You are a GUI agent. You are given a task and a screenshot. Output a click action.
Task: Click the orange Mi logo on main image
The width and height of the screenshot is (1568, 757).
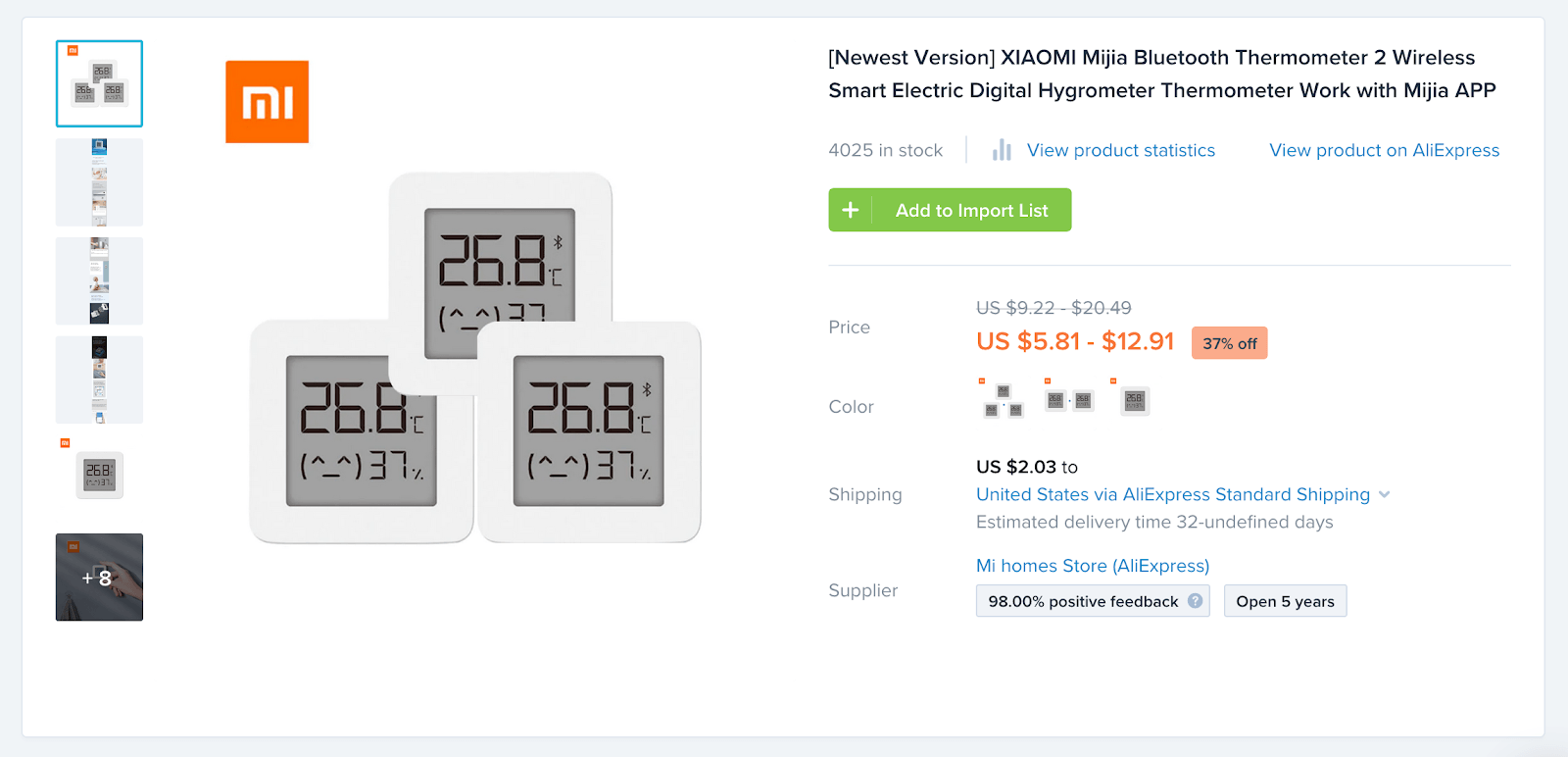[267, 102]
